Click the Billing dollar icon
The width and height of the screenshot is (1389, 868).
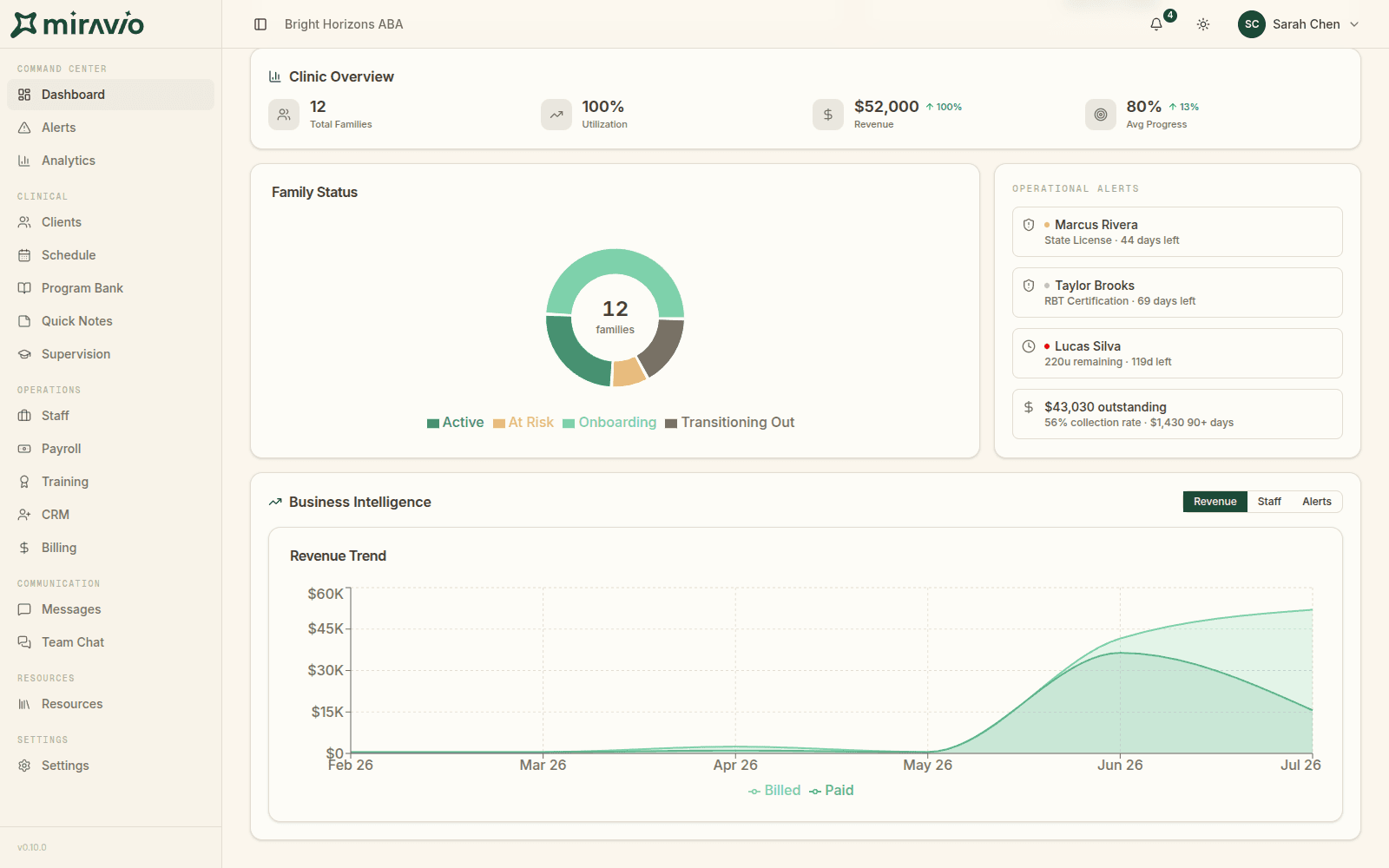click(x=24, y=548)
